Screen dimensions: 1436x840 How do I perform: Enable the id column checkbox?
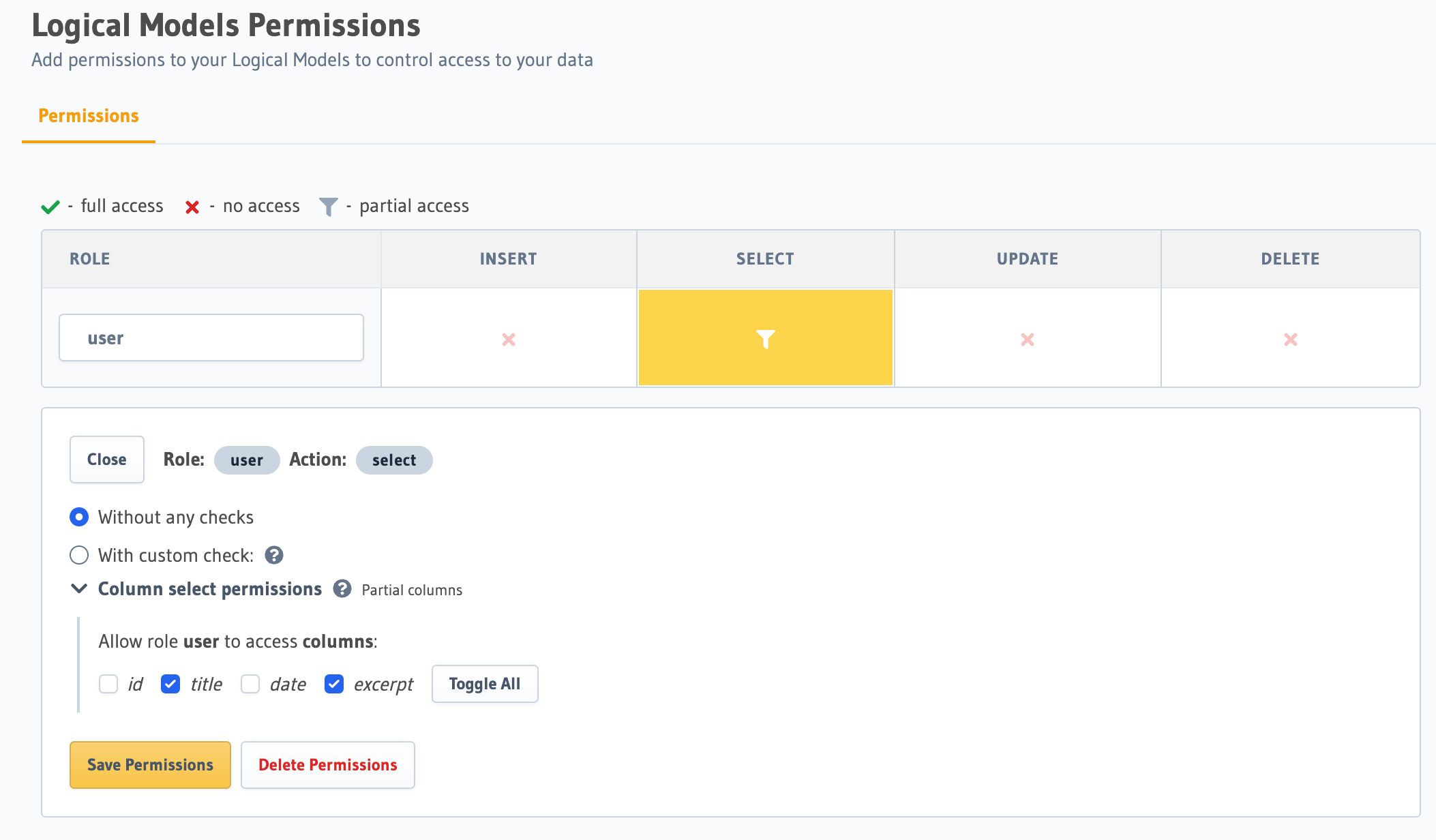[x=108, y=684]
